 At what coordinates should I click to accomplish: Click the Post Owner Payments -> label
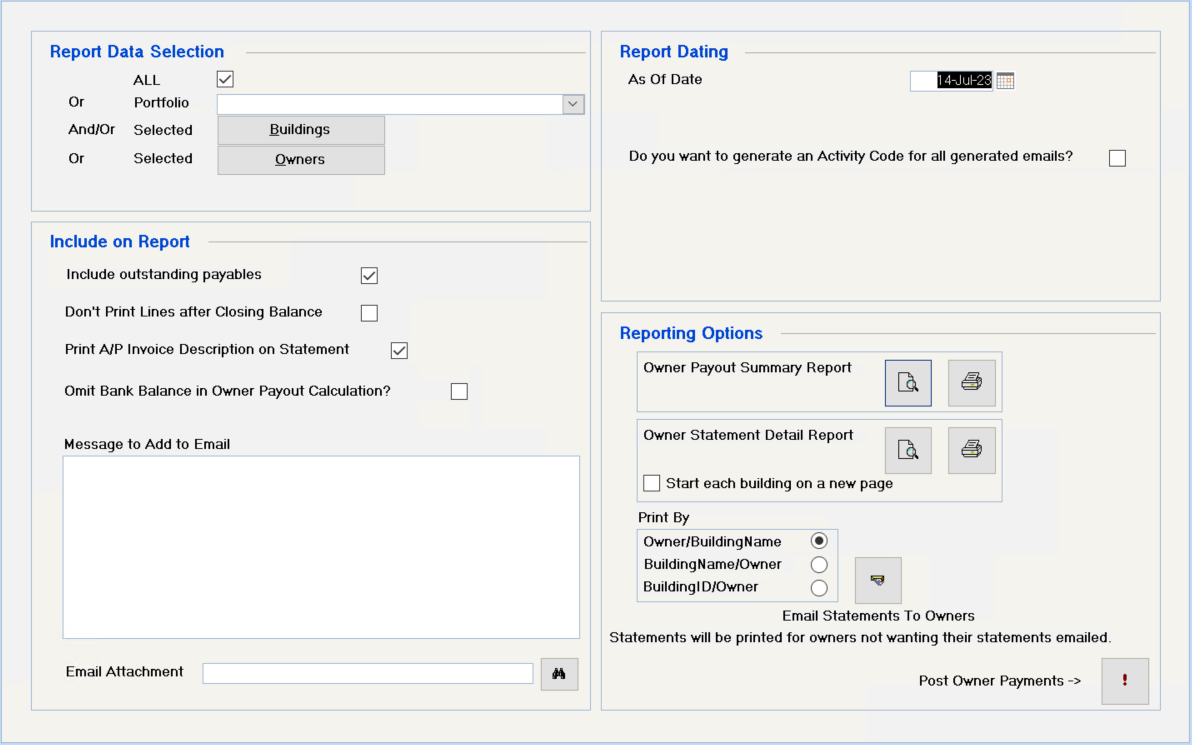click(1000, 681)
